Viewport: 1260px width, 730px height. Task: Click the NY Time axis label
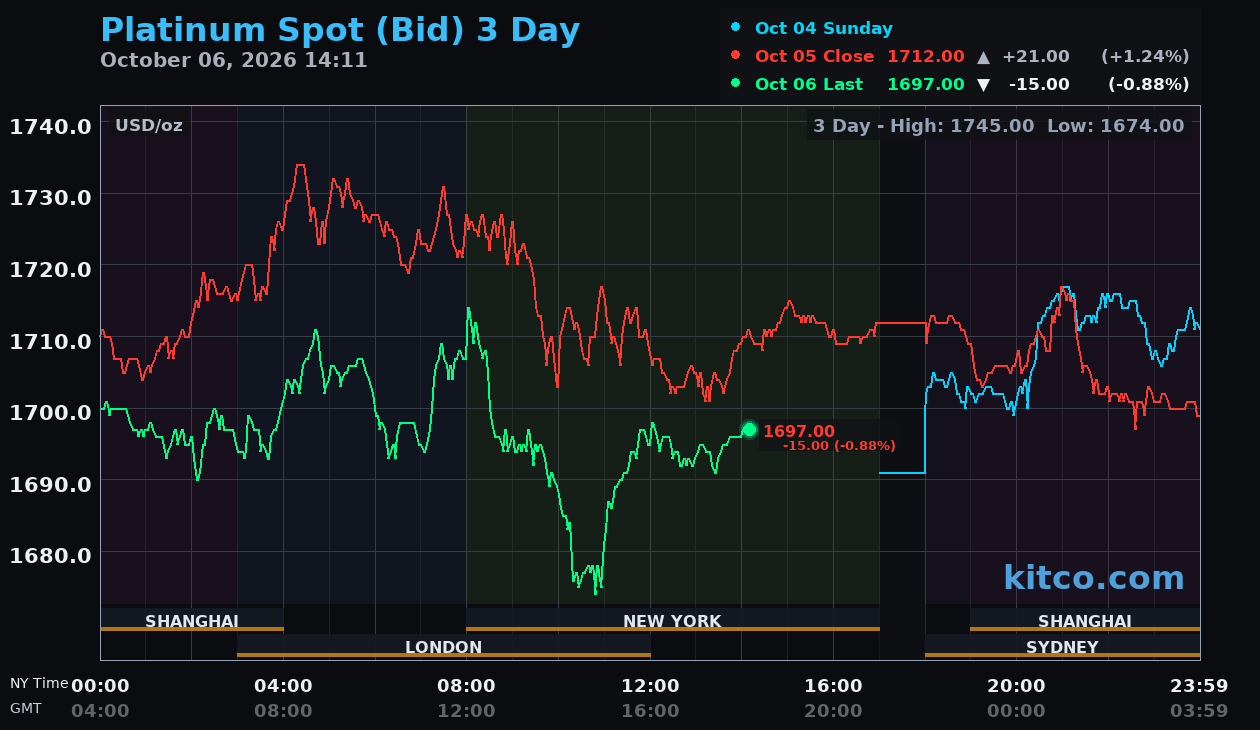tap(39, 683)
